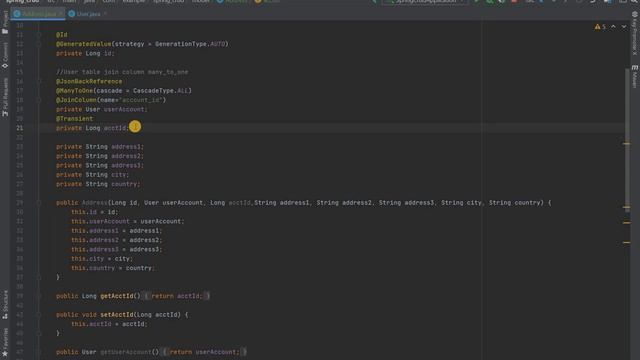Open the Commit tool window
Viewport: 640px width, 360px height.
click(x=5, y=55)
